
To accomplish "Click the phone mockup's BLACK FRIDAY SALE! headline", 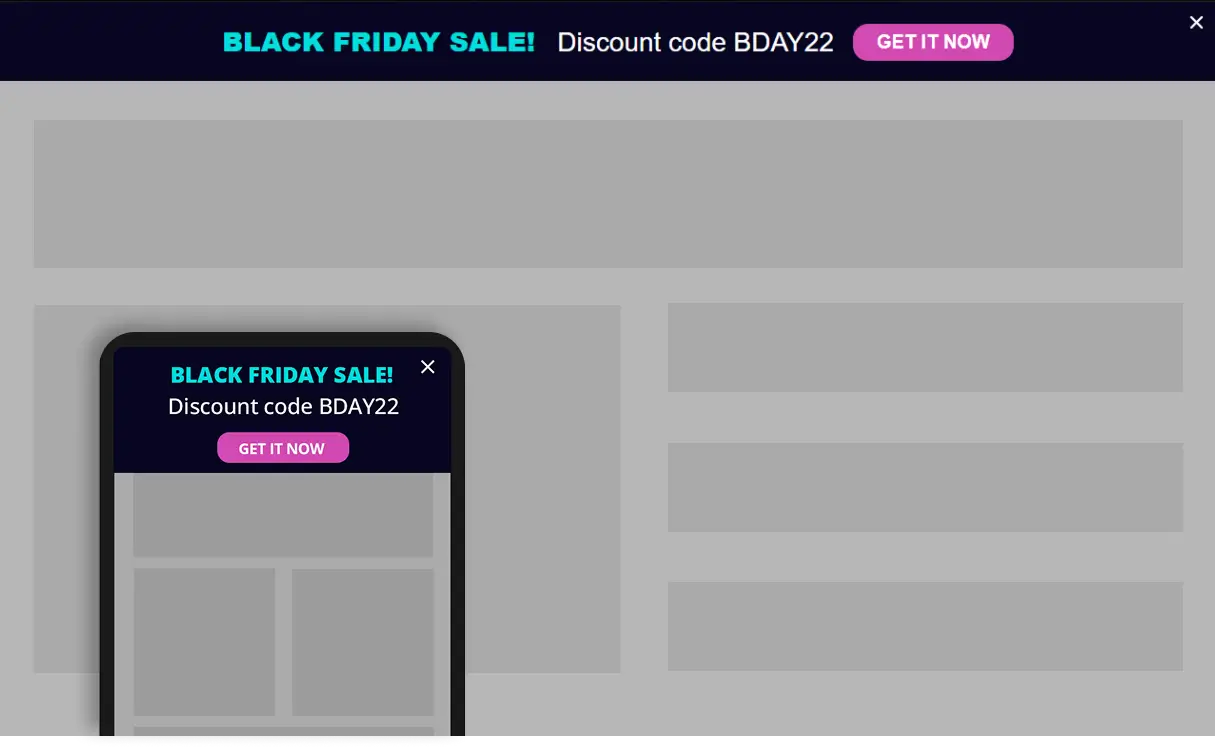I will pos(282,375).
